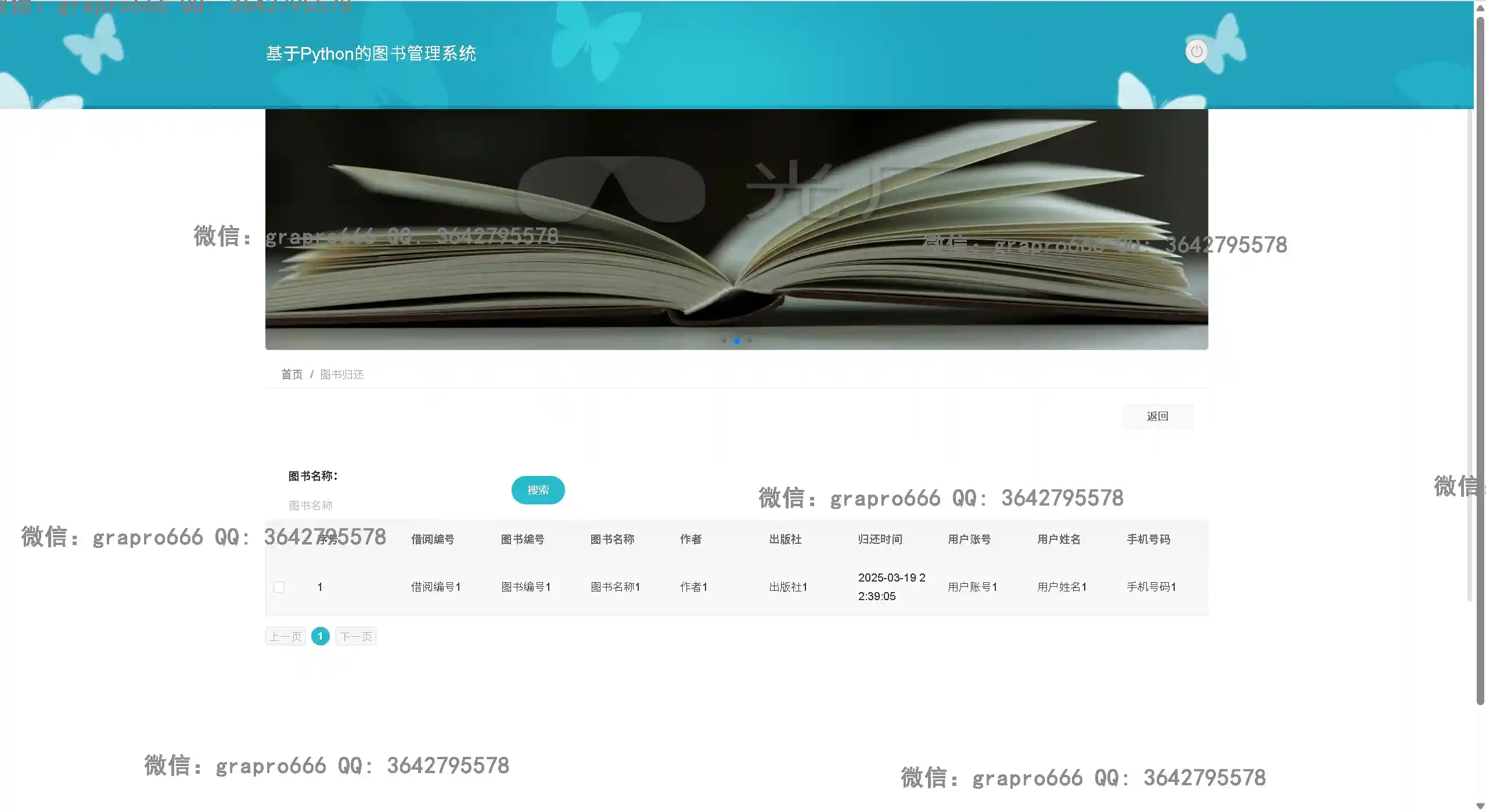Click the 归还时间 column header
This screenshot has height=812, width=1486.
880,539
